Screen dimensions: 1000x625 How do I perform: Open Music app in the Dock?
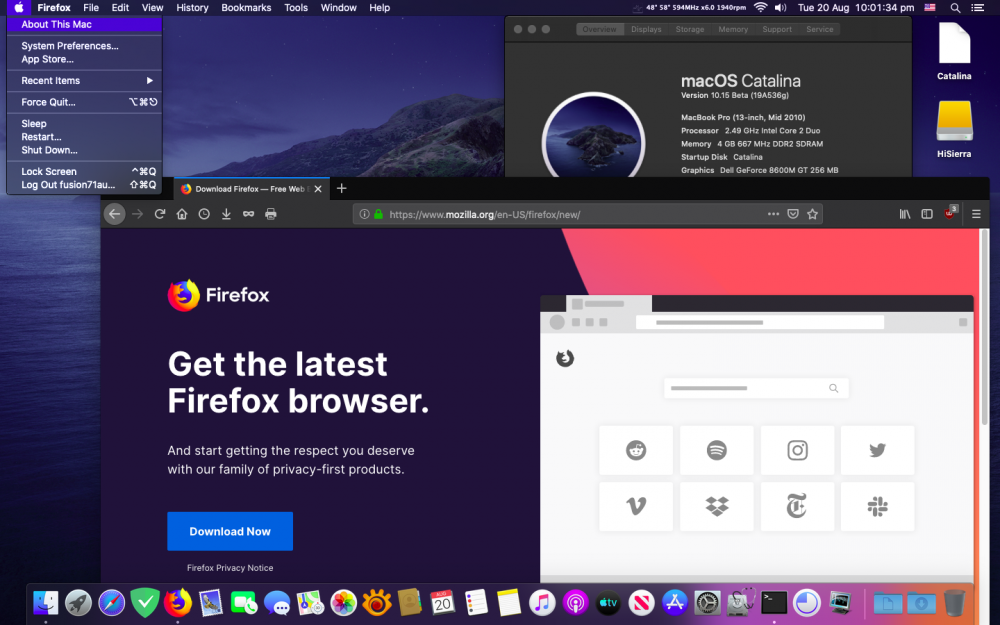coord(542,603)
